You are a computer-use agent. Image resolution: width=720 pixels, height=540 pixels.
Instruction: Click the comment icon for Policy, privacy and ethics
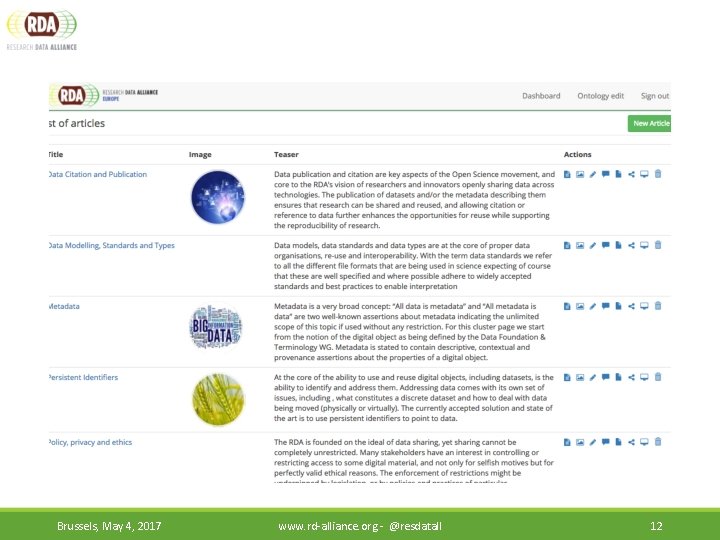pyautogui.click(x=606, y=442)
